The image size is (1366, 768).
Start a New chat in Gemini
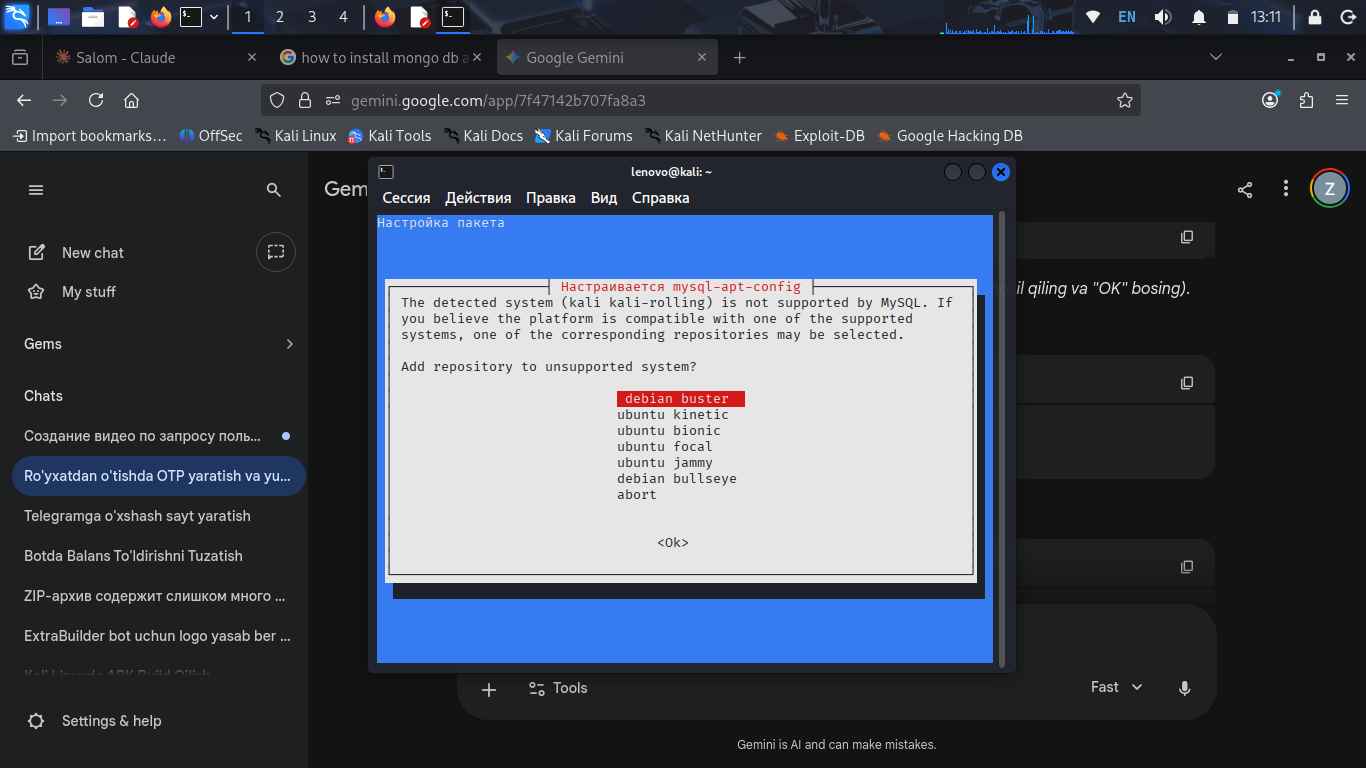[92, 253]
